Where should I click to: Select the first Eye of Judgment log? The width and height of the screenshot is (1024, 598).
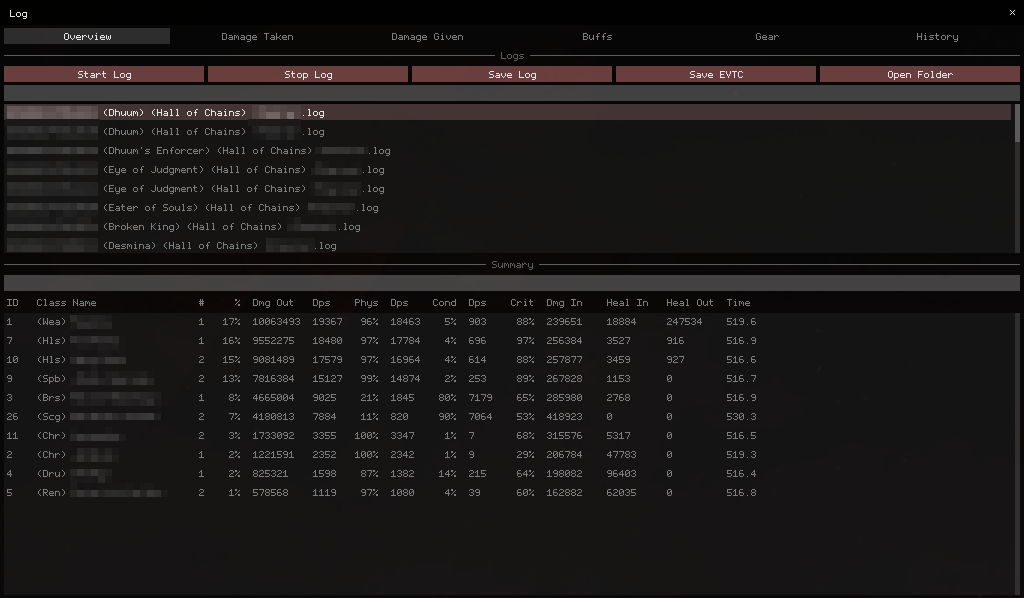pyautogui.click(x=508, y=170)
